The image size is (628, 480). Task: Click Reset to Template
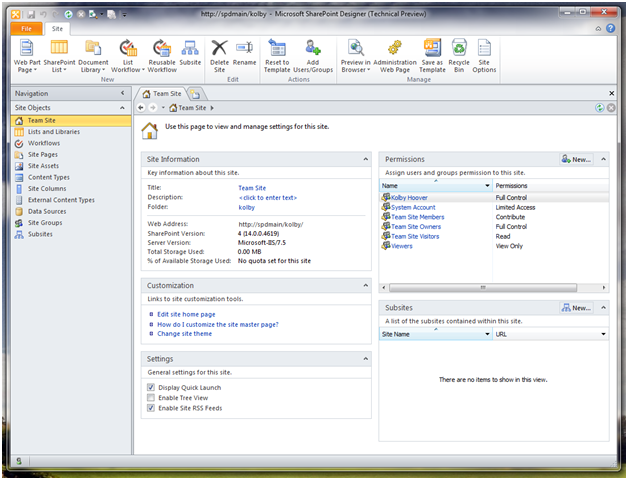click(x=277, y=56)
